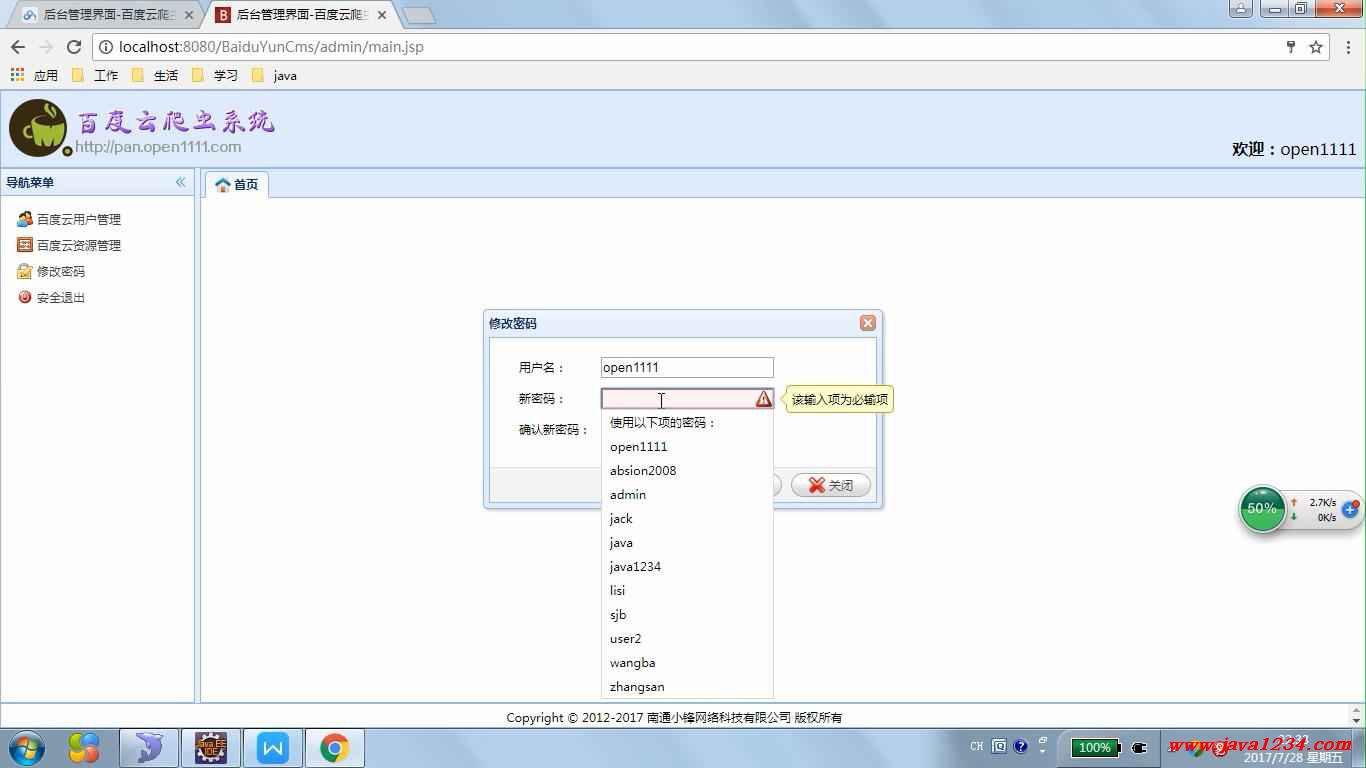Image resolution: width=1366 pixels, height=768 pixels.
Task: Switch to the 首页 tab
Action: click(x=237, y=184)
